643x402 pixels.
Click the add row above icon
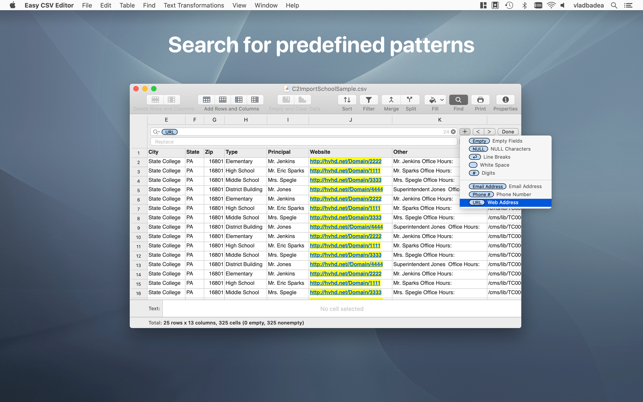click(207, 100)
